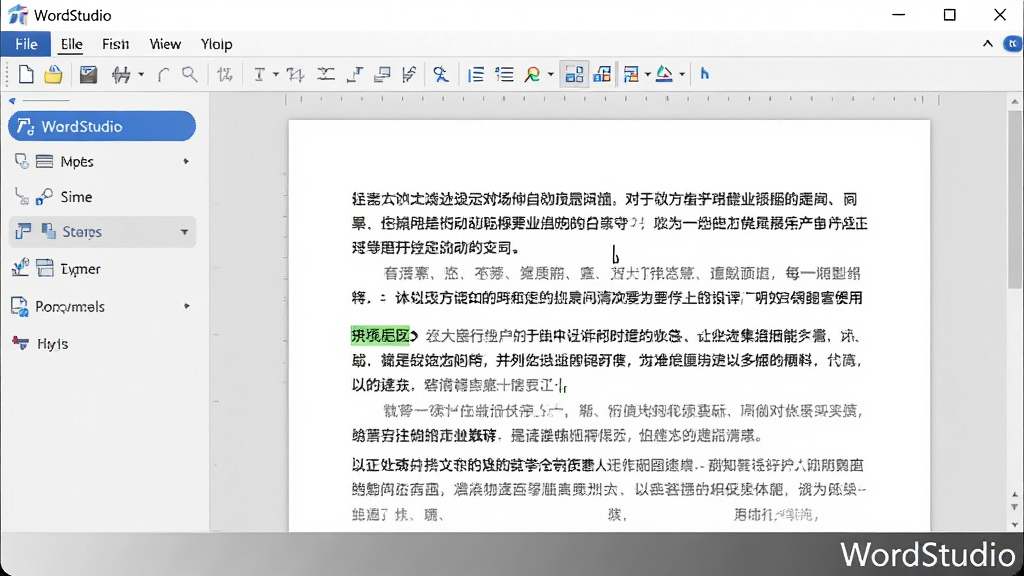Open dropdown arrow beside multicolor R icon

(x=550, y=74)
